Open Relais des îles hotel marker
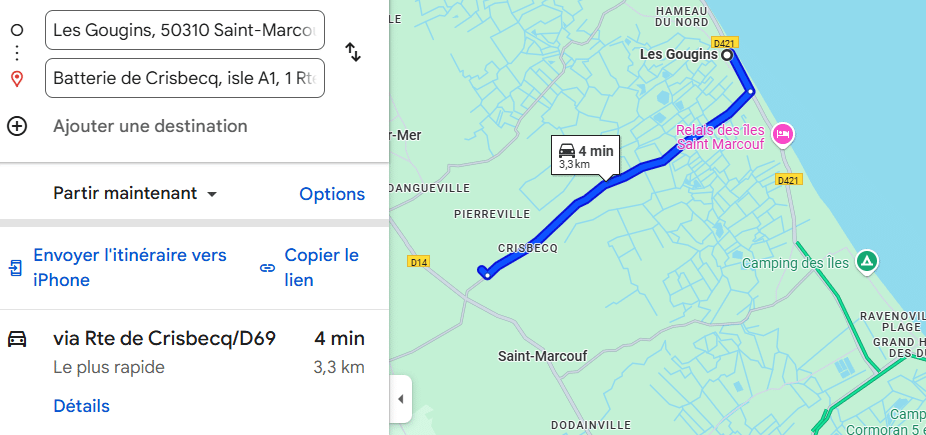This screenshot has width=926, height=435. pyautogui.click(x=783, y=133)
